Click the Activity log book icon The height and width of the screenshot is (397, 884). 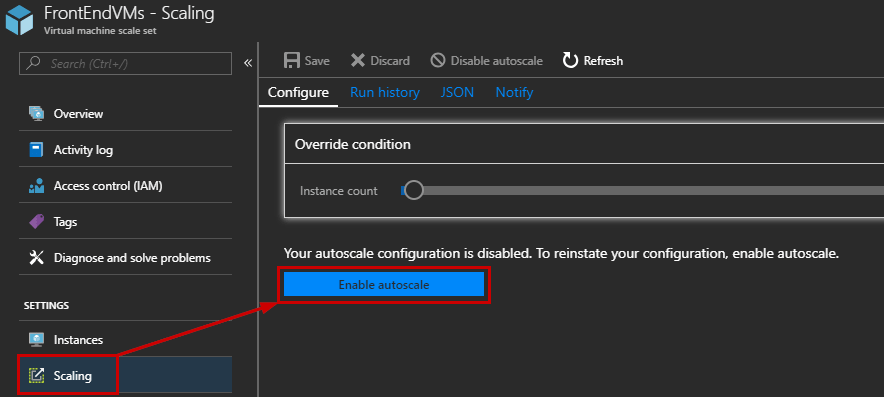(36, 150)
